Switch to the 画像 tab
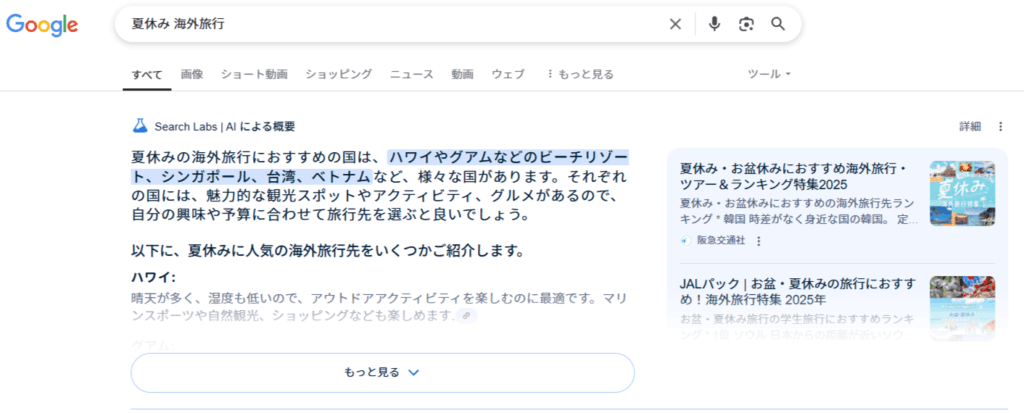 pos(192,74)
